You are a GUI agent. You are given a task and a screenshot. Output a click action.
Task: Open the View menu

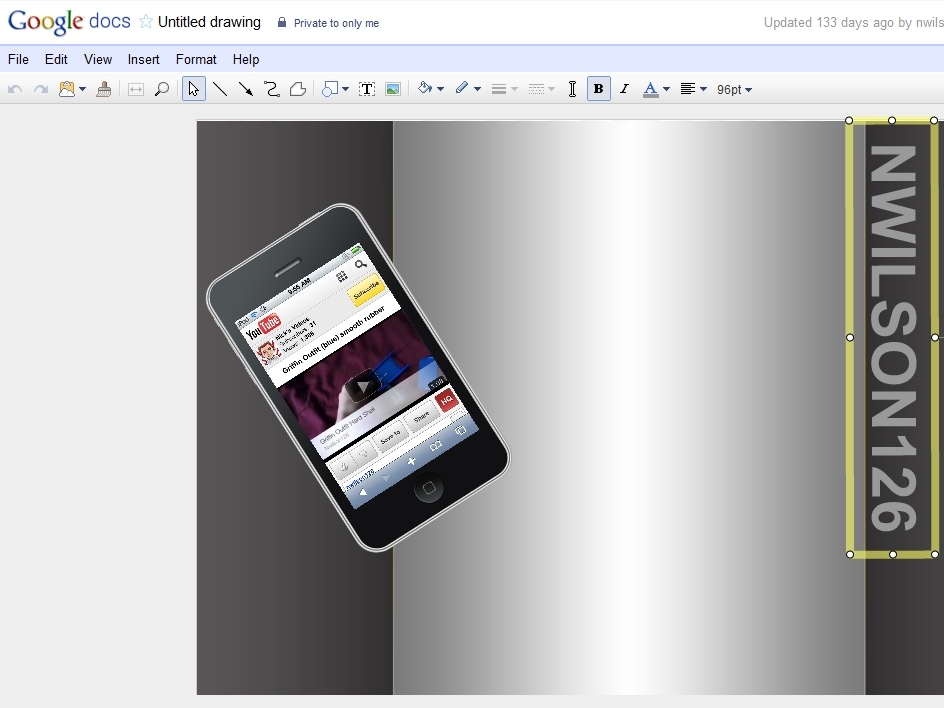[x=98, y=60]
